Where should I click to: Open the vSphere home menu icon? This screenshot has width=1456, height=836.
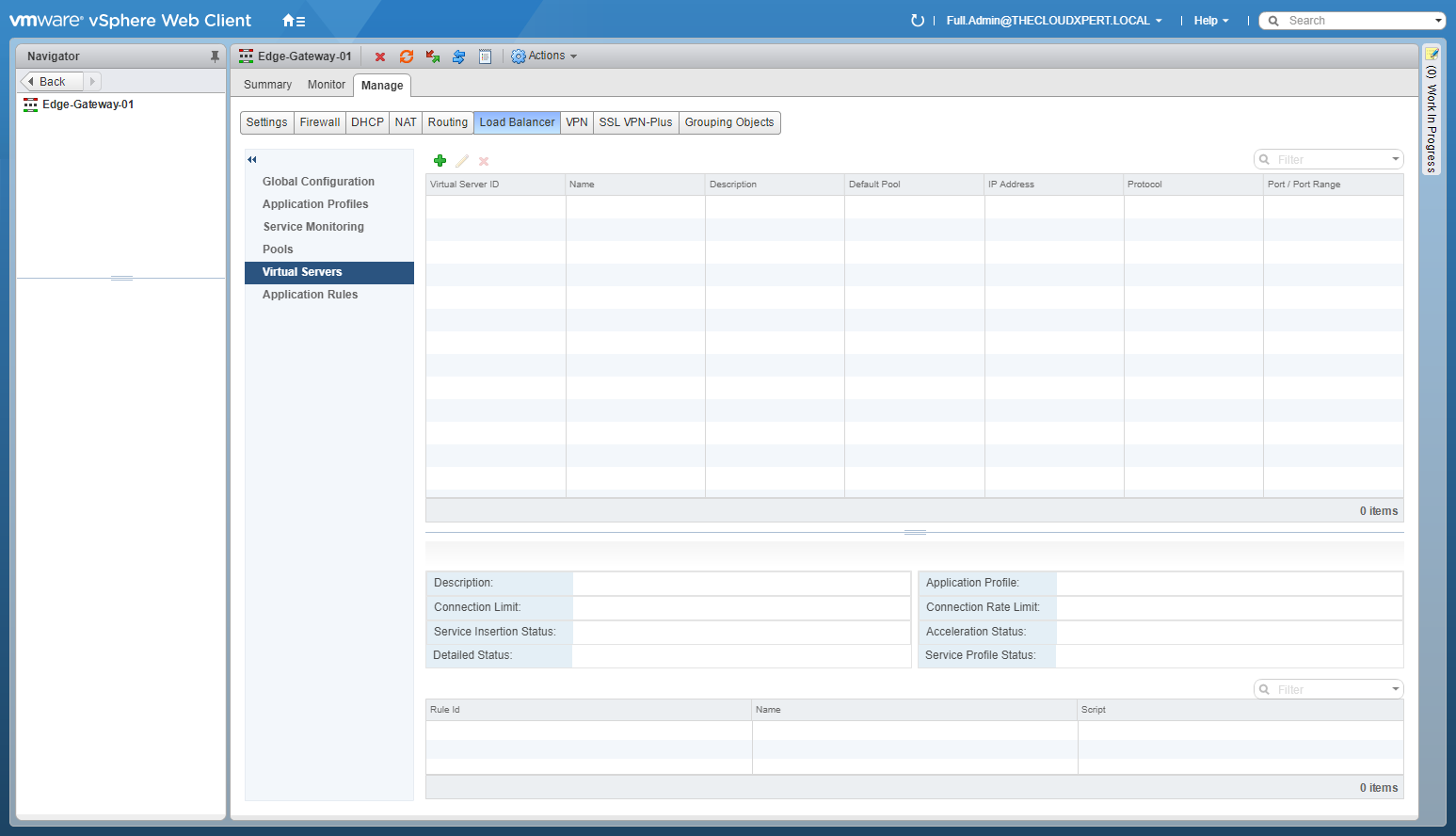coord(294,21)
